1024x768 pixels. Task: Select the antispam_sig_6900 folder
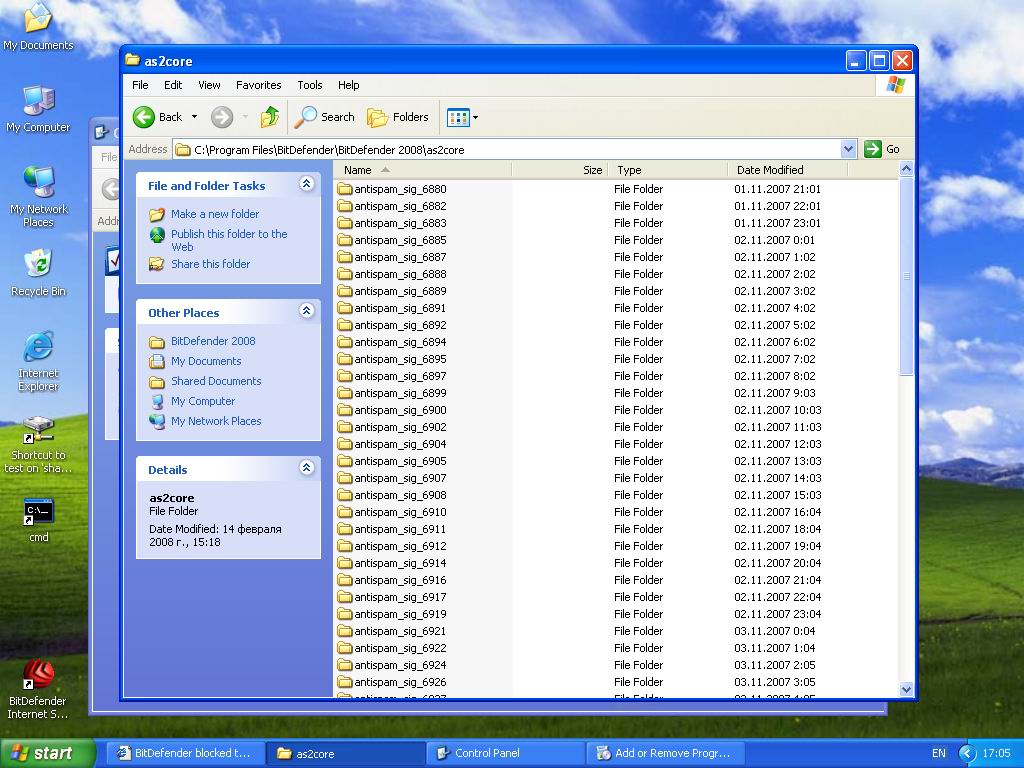click(x=400, y=410)
